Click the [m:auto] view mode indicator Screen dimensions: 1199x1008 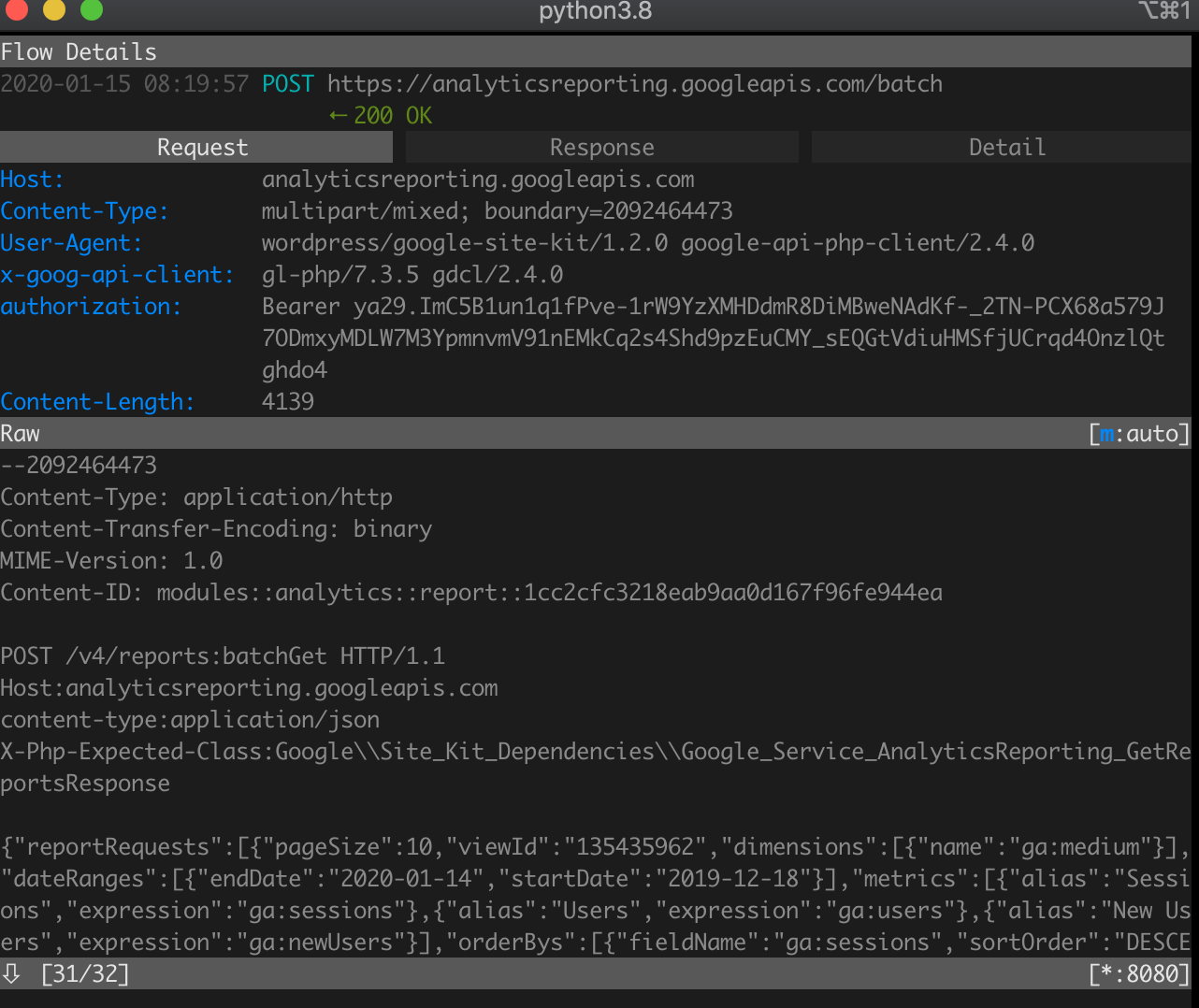pyautogui.click(x=1139, y=434)
